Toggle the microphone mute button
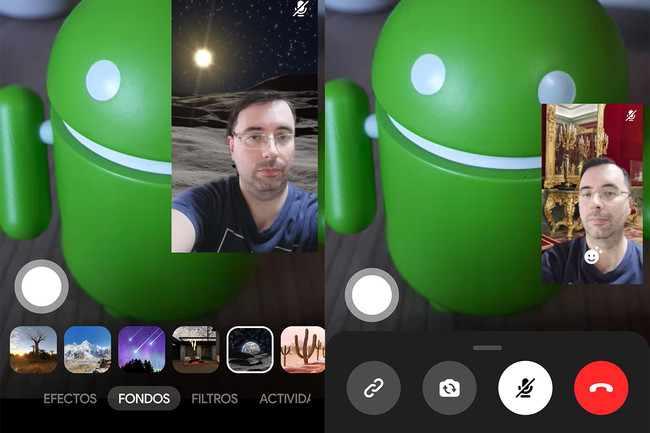 (525, 388)
